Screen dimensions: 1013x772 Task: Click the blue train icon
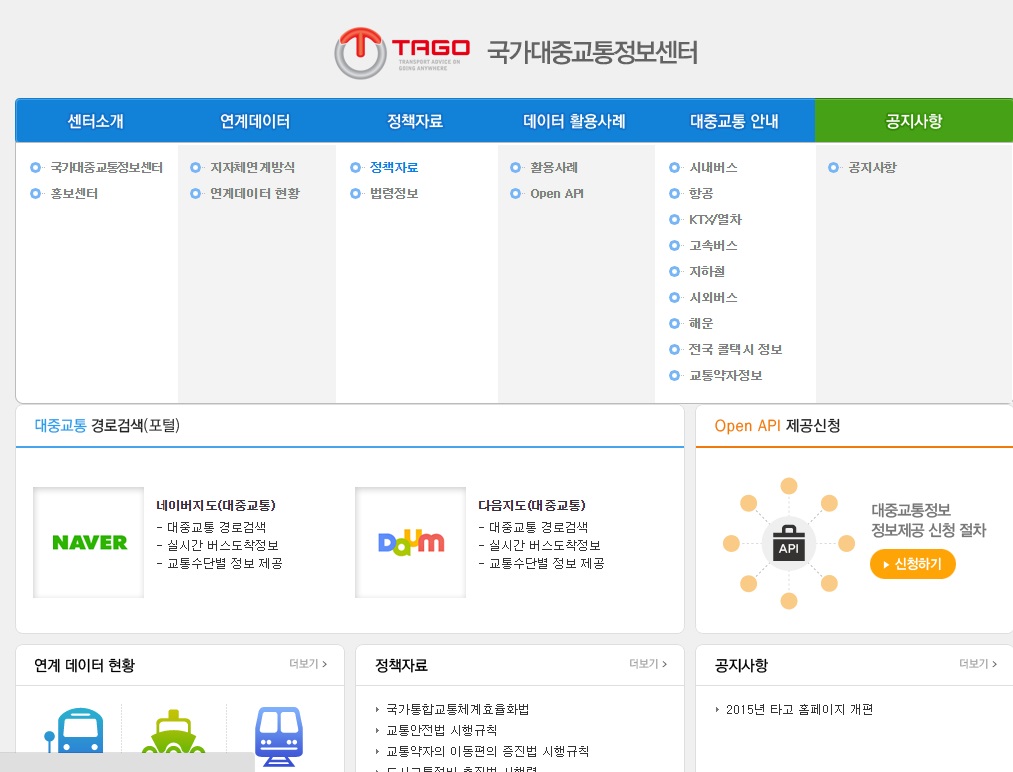pyautogui.click(x=279, y=736)
